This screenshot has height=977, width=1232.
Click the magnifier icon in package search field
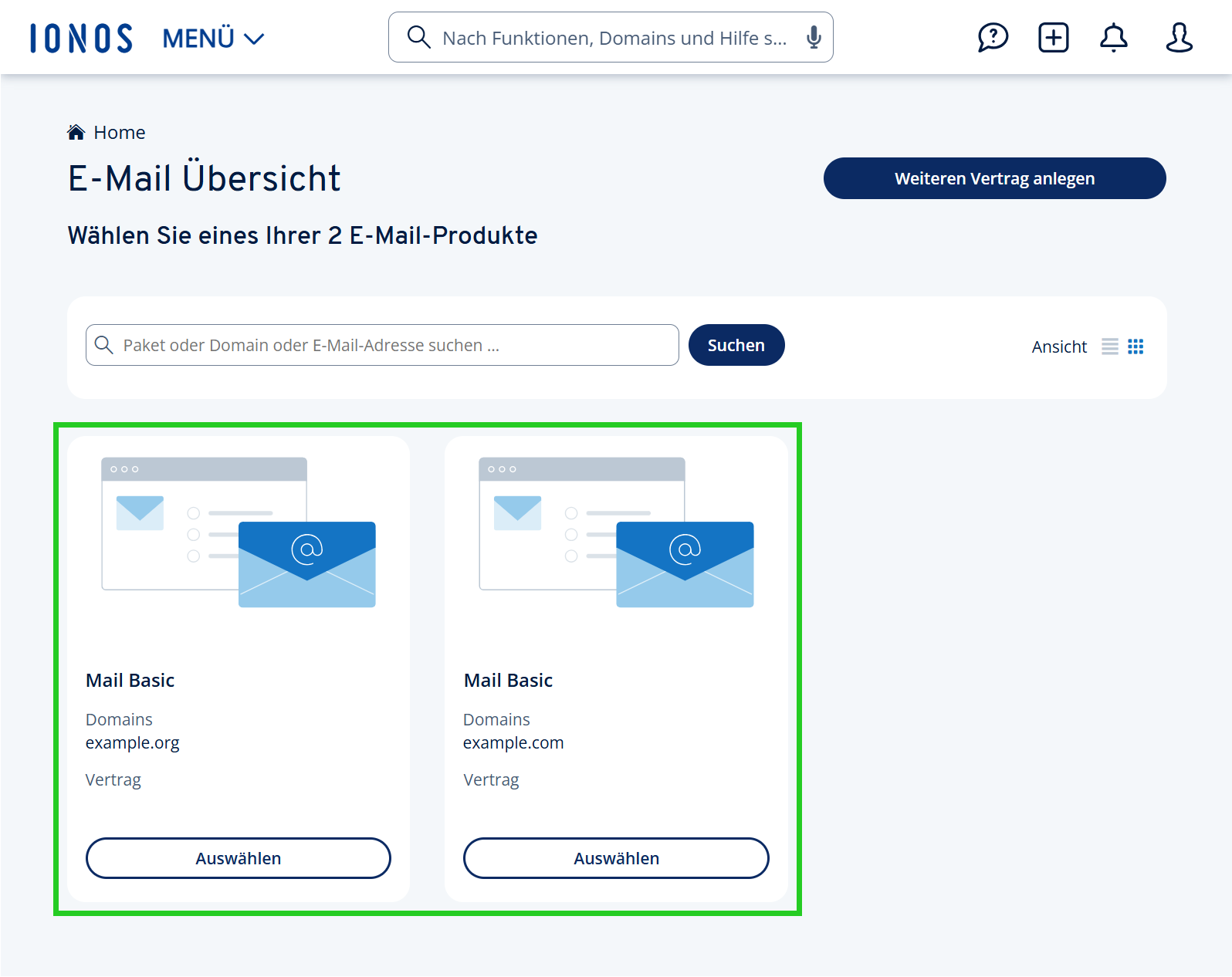[x=103, y=345]
